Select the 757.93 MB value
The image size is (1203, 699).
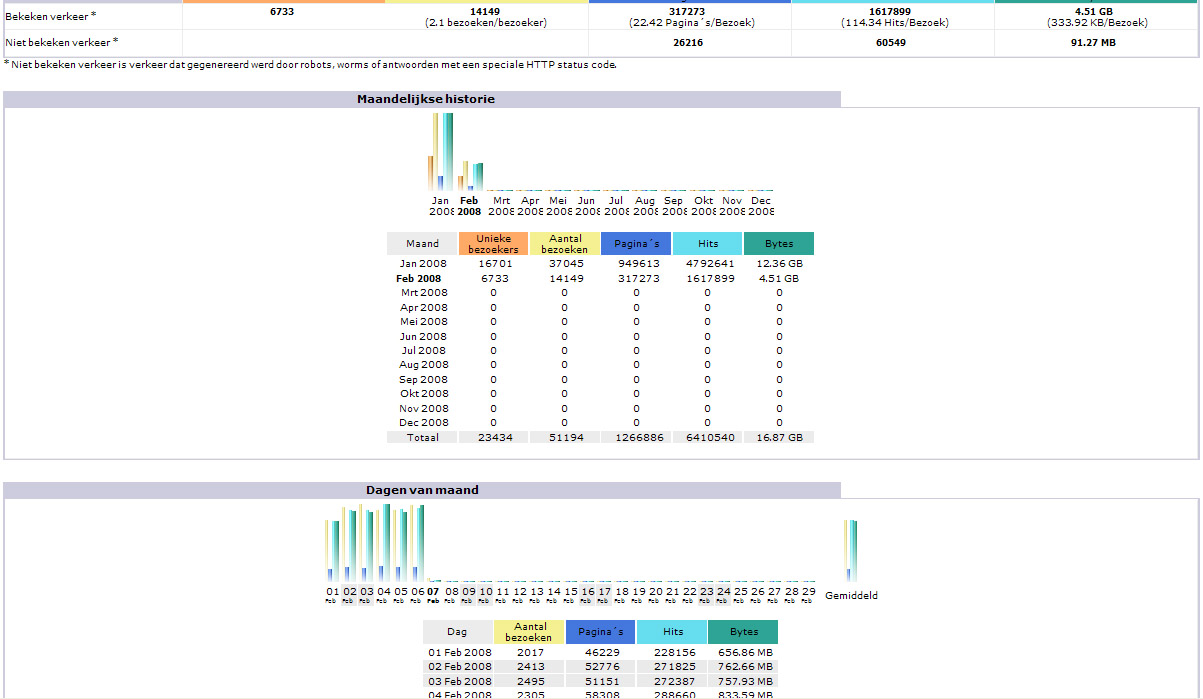pos(746,681)
